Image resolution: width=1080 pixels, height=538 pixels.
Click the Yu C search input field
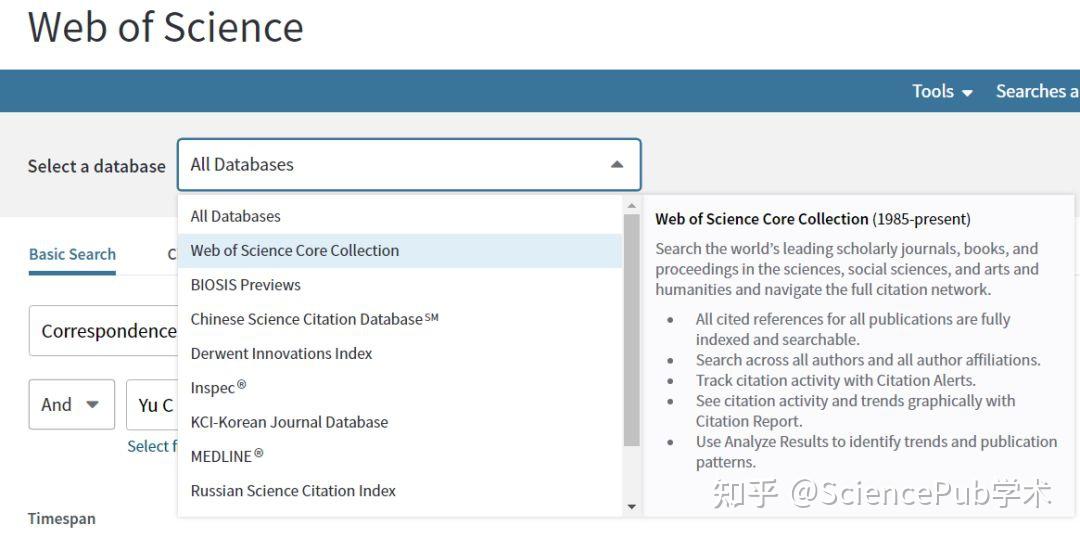[155, 405]
